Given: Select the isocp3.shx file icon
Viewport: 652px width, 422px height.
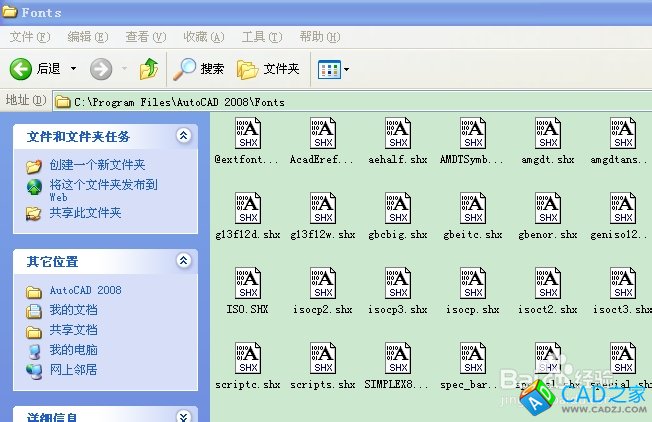Looking at the screenshot, I should pyautogui.click(x=398, y=283).
